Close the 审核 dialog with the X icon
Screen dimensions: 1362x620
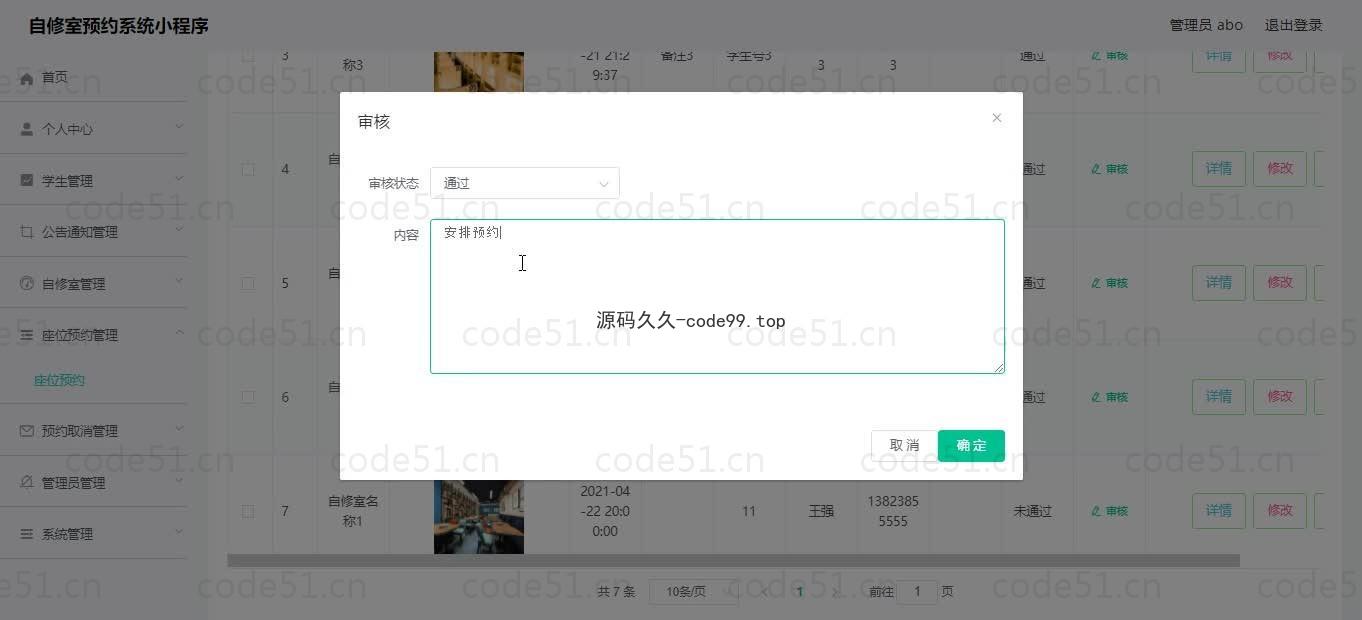click(996, 118)
